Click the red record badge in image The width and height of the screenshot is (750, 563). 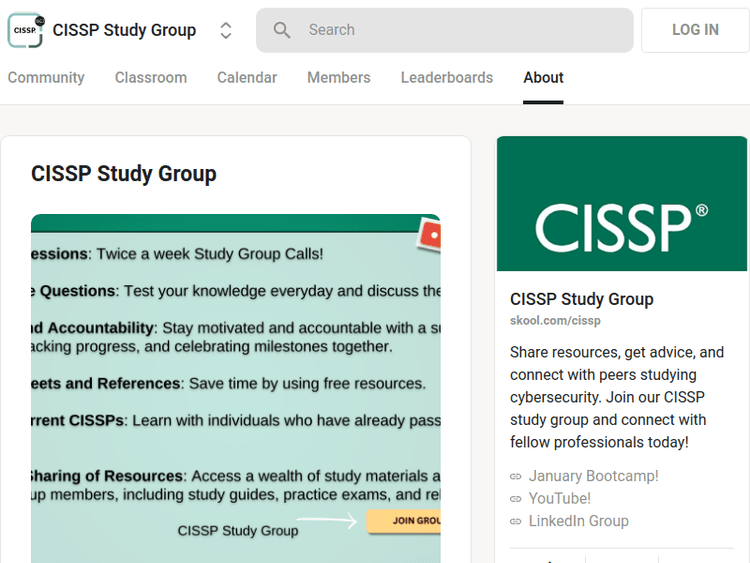coord(429,234)
